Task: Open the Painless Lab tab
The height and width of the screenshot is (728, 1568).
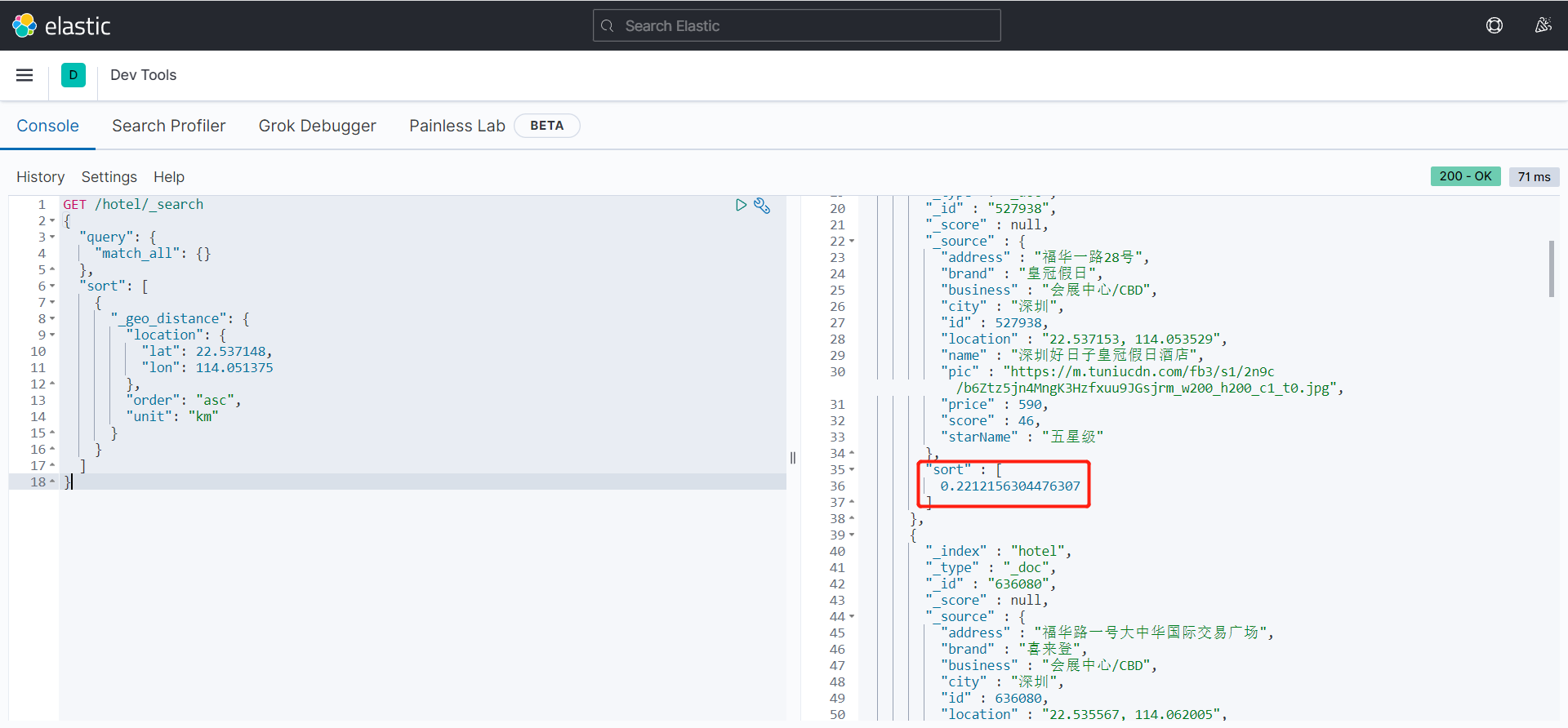Action: pyautogui.click(x=457, y=126)
